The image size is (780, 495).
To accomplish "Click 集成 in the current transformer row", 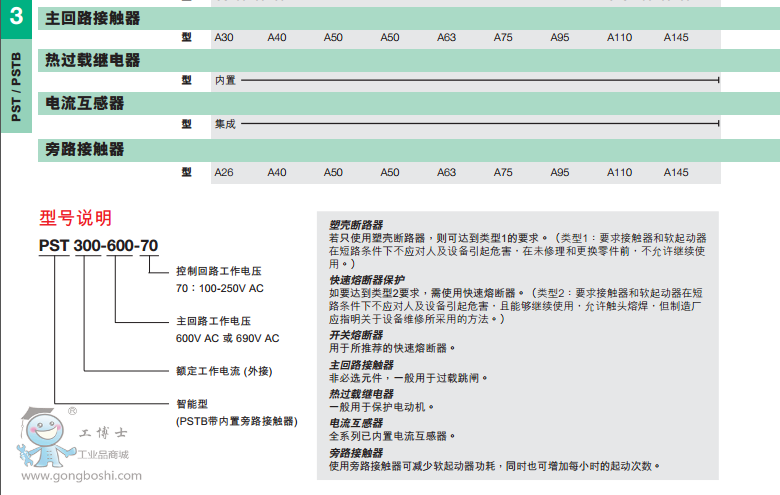I will [225, 123].
